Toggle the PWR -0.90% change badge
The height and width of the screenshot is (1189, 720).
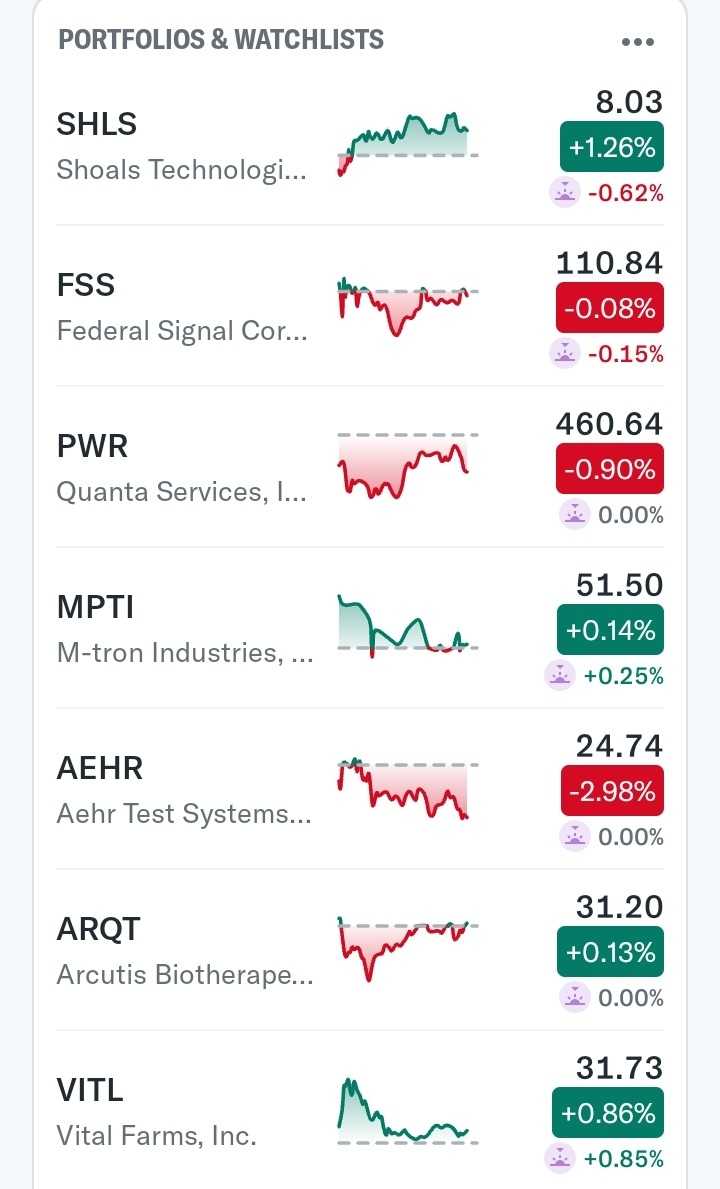coord(611,469)
